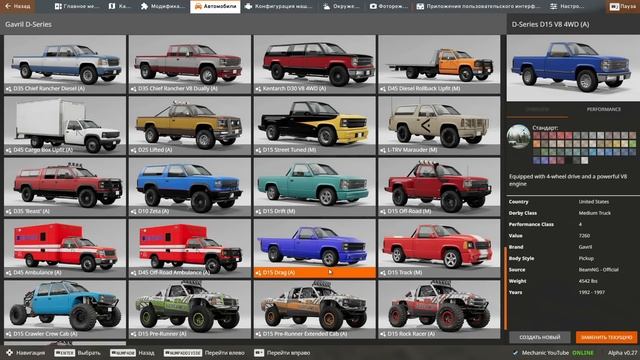Select D35 Chief Rancher V8 Dually (A)
Viewport: 640px width, 360px height.
pos(190,64)
